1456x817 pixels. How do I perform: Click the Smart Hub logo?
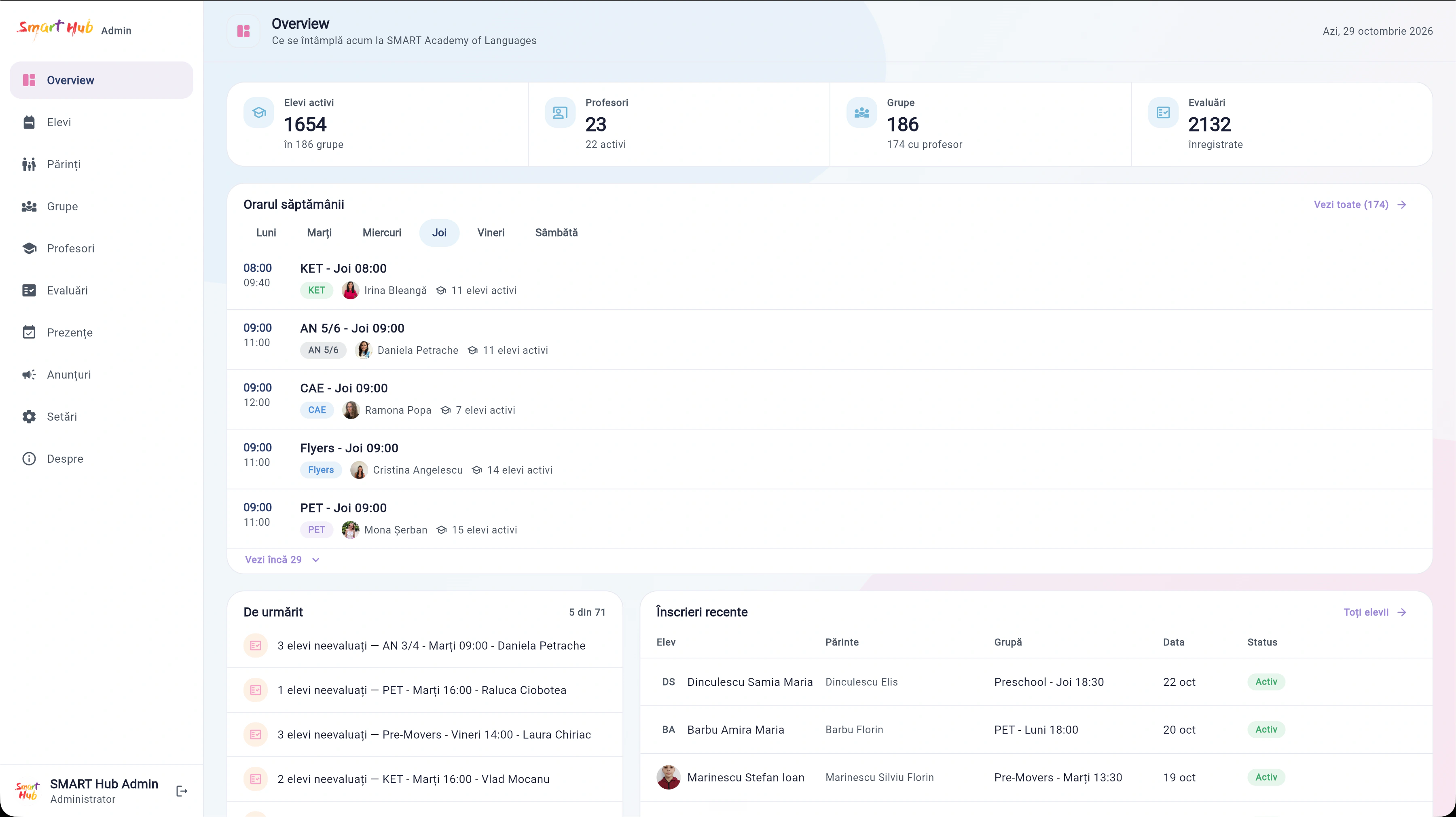(x=55, y=28)
